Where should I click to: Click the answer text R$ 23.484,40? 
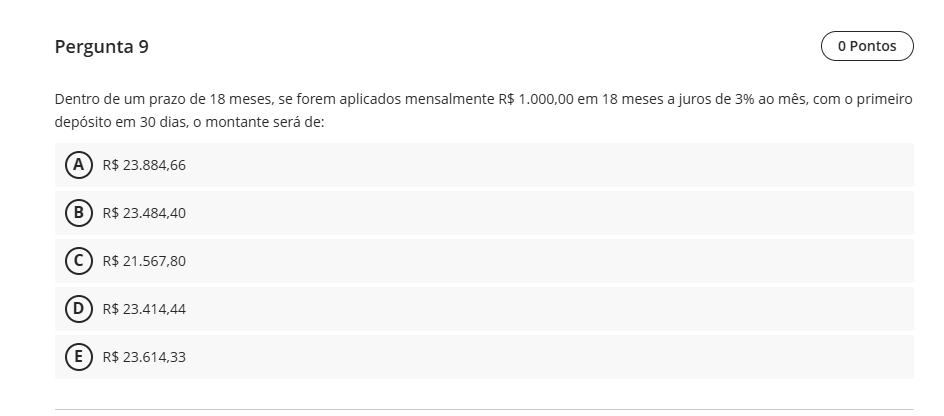point(144,213)
